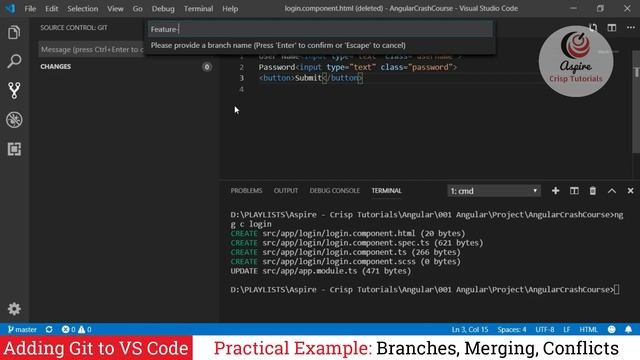The width and height of the screenshot is (640, 360).
Task: Click 'Ln 3, Col 15' in status bar
Action: point(470,329)
